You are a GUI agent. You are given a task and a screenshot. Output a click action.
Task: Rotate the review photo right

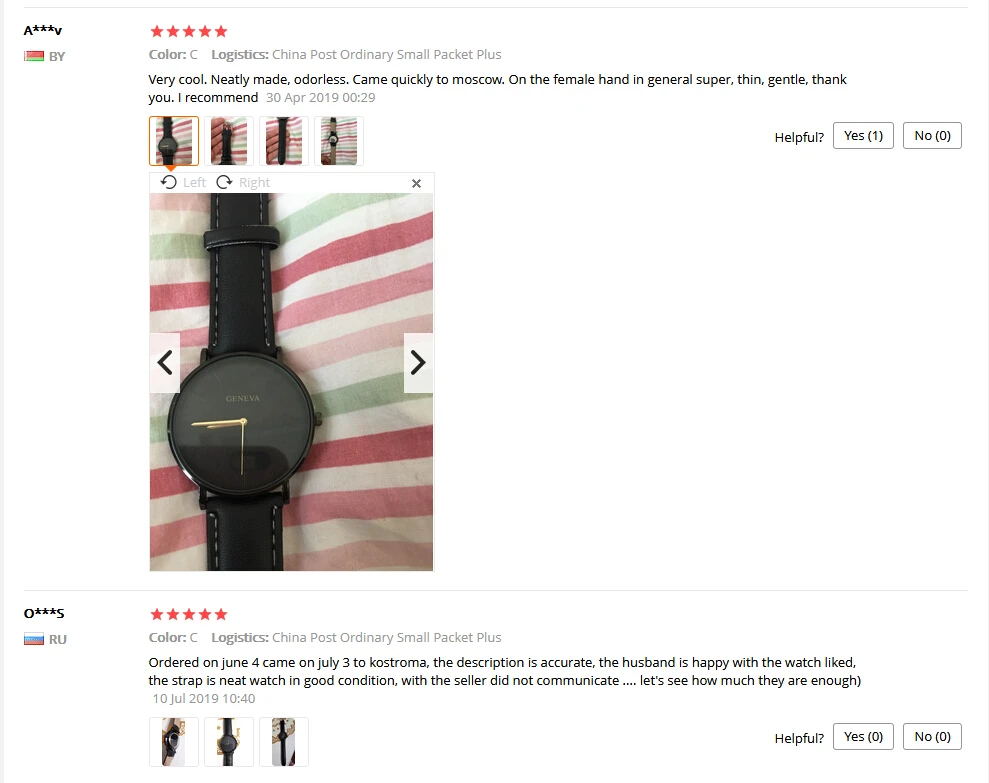pos(243,182)
